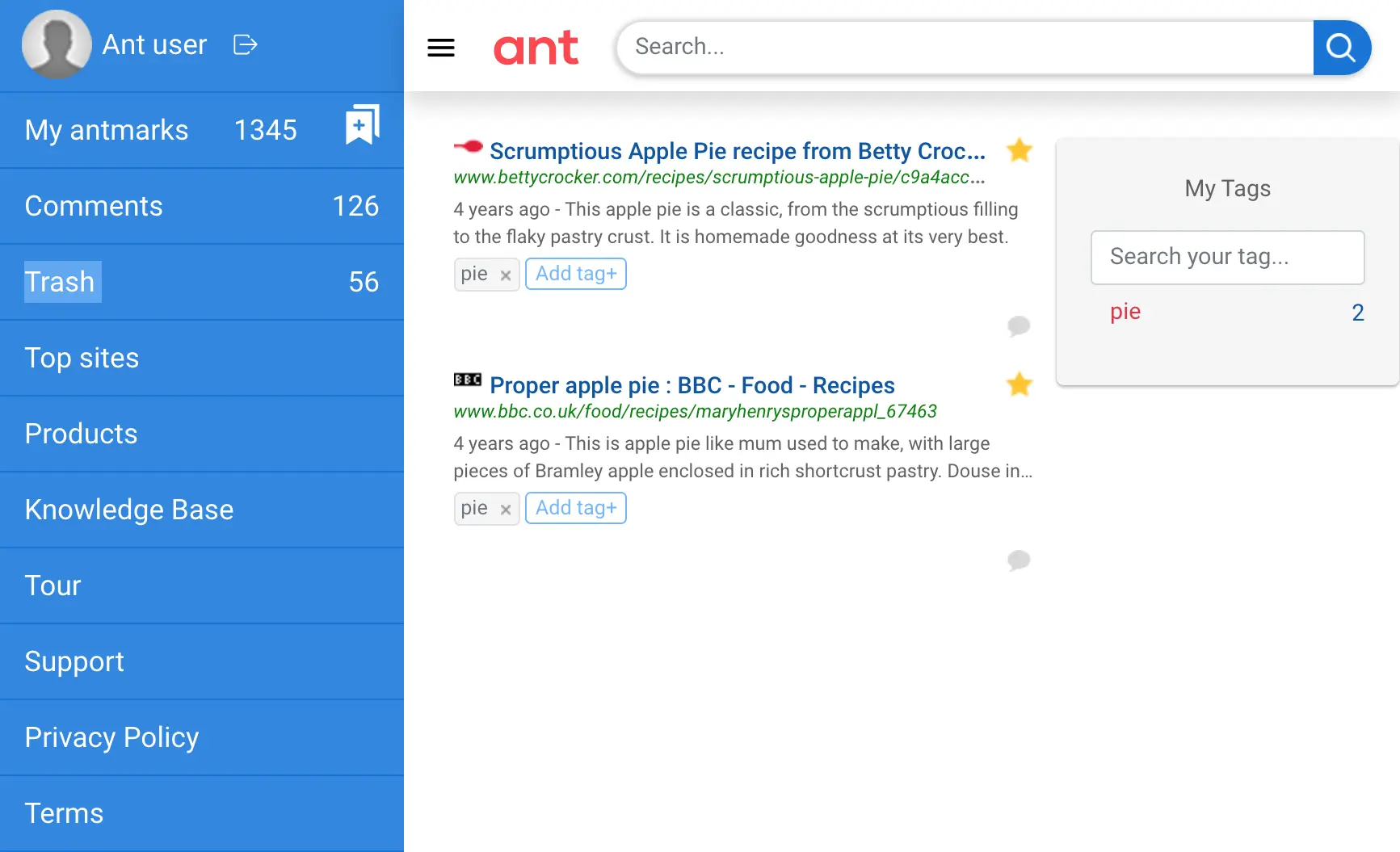Click the BBC favicon
The width and height of the screenshot is (1400, 852).
tap(467, 380)
